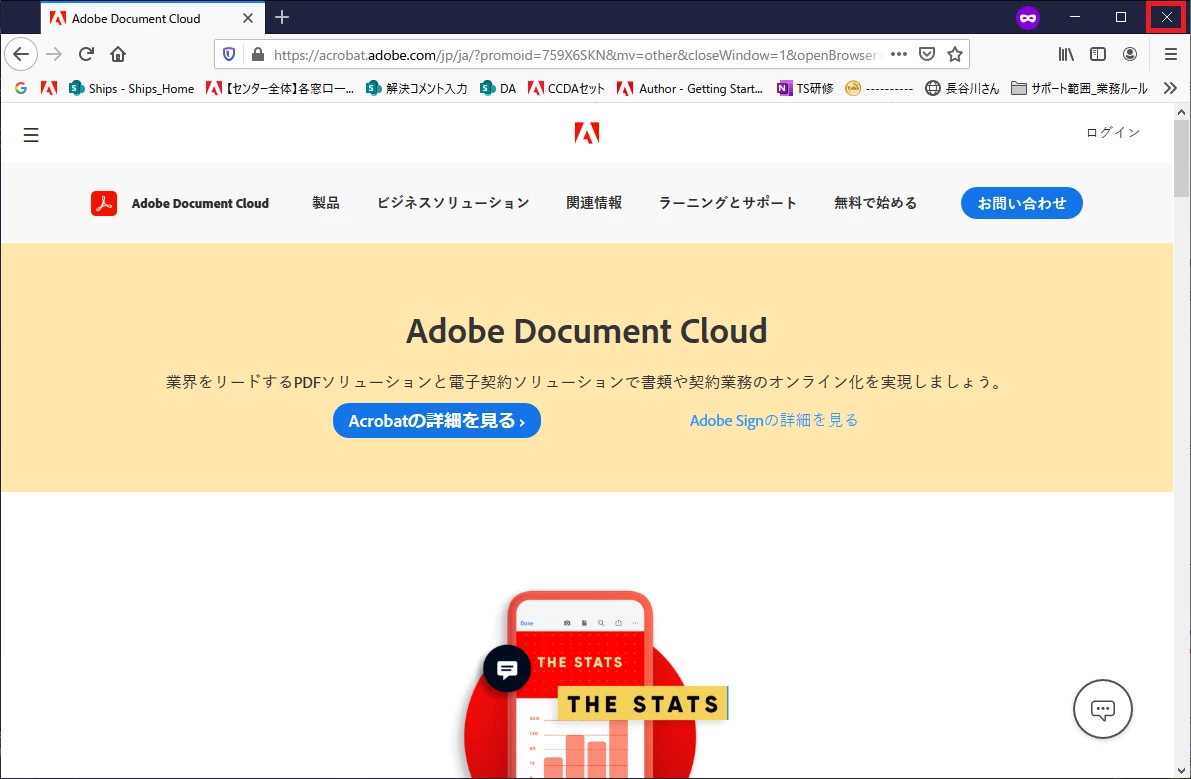Open the 解決コメント入力 bookmark

(x=416, y=88)
